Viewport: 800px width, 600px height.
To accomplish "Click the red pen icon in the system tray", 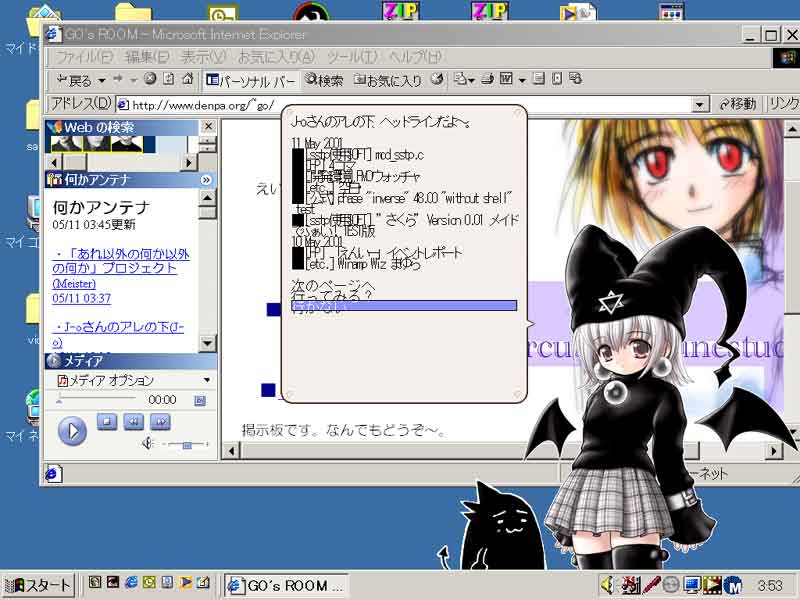I will tap(652, 584).
